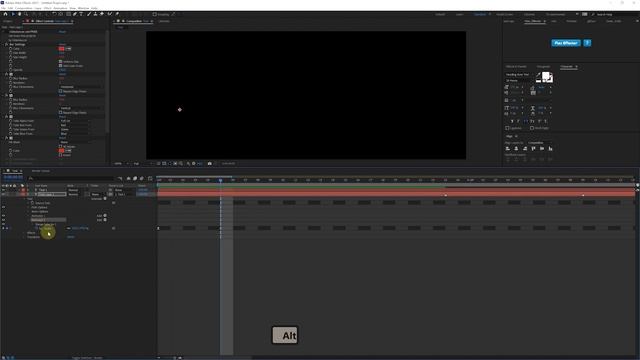The image size is (640, 360).
Task: Click the align left edges icon
Action: 508,149
